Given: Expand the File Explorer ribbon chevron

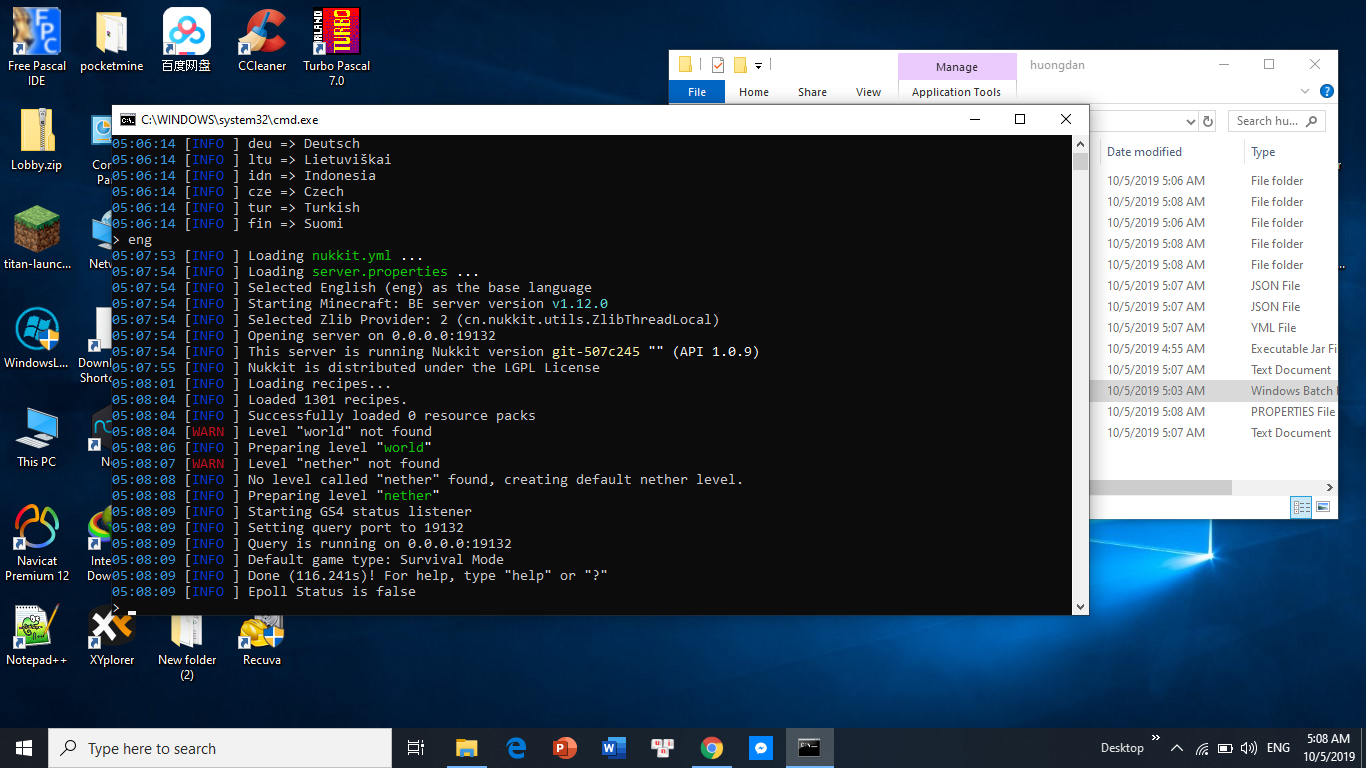Looking at the screenshot, I should tap(1305, 91).
